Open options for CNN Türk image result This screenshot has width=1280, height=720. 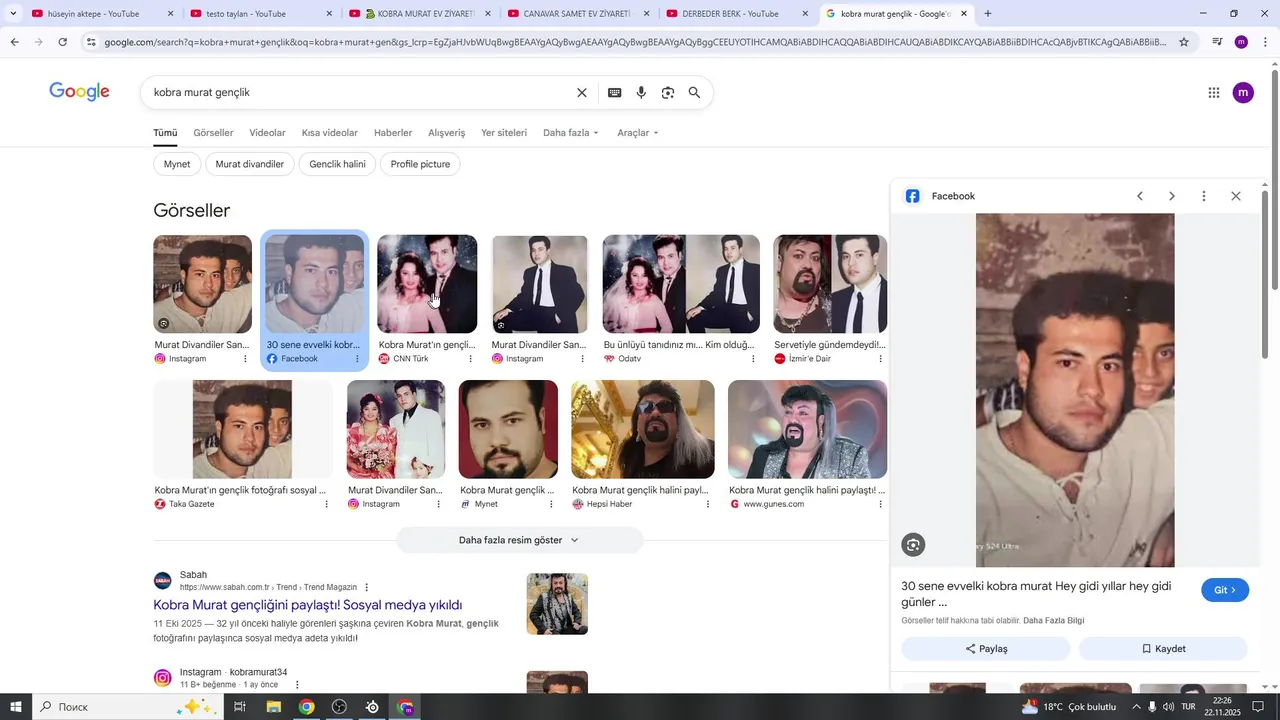(470, 359)
